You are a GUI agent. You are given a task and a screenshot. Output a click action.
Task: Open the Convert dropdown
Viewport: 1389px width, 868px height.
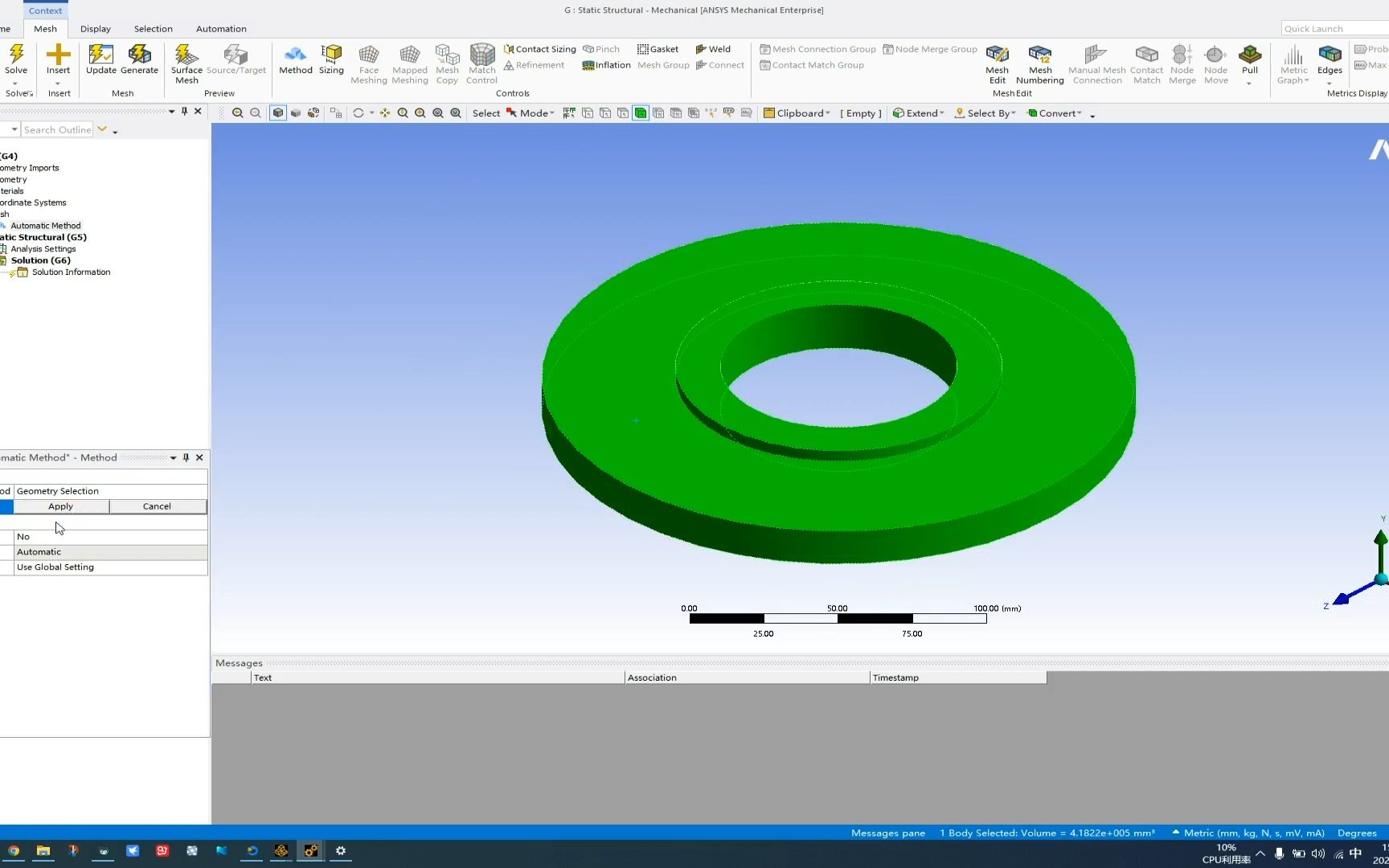(x=1057, y=113)
